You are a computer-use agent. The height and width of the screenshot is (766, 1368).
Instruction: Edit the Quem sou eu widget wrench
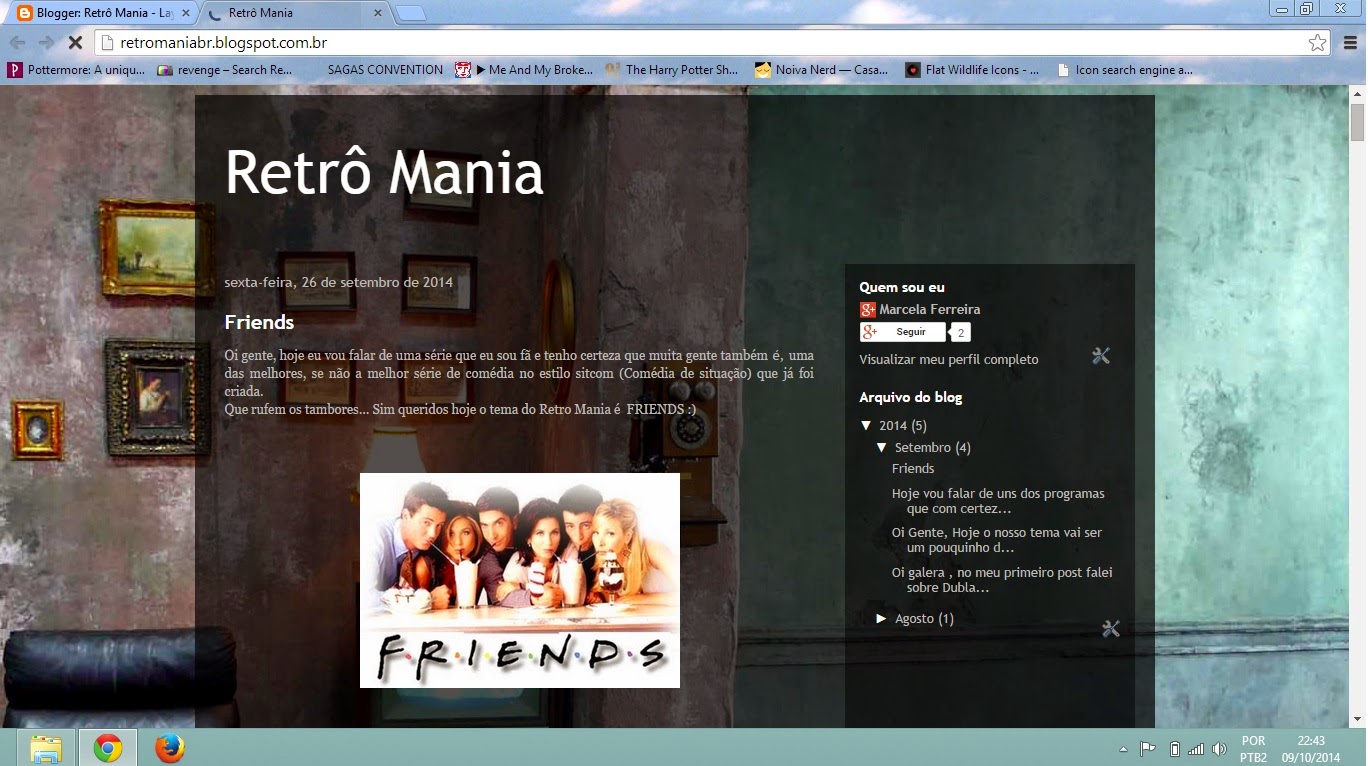click(1101, 356)
